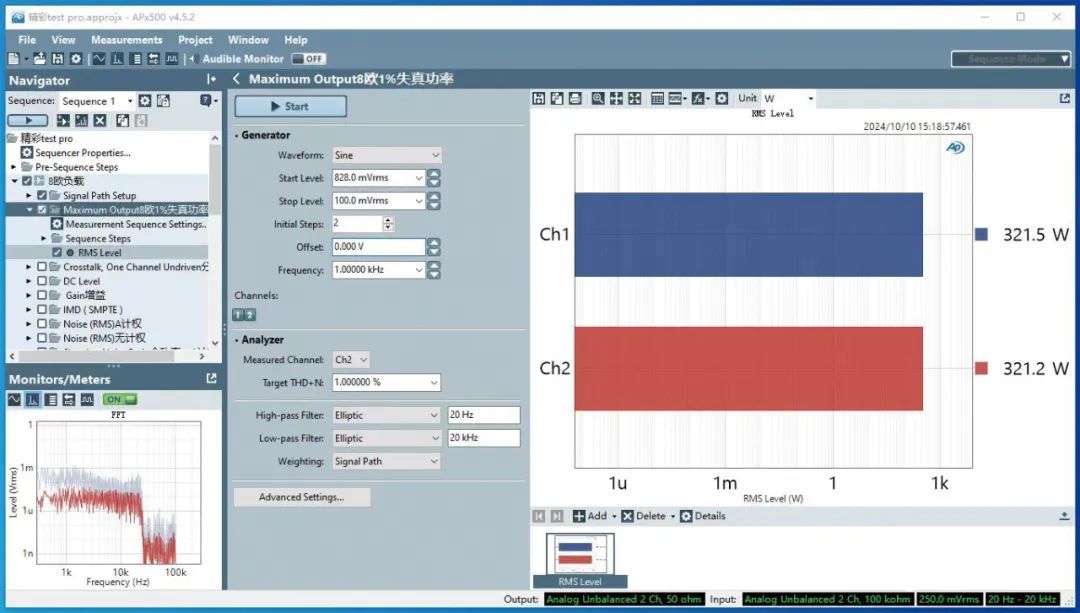The height and width of the screenshot is (613, 1080).
Task: Run the sequence with the Navigator play button
Action: pos(28,121)
